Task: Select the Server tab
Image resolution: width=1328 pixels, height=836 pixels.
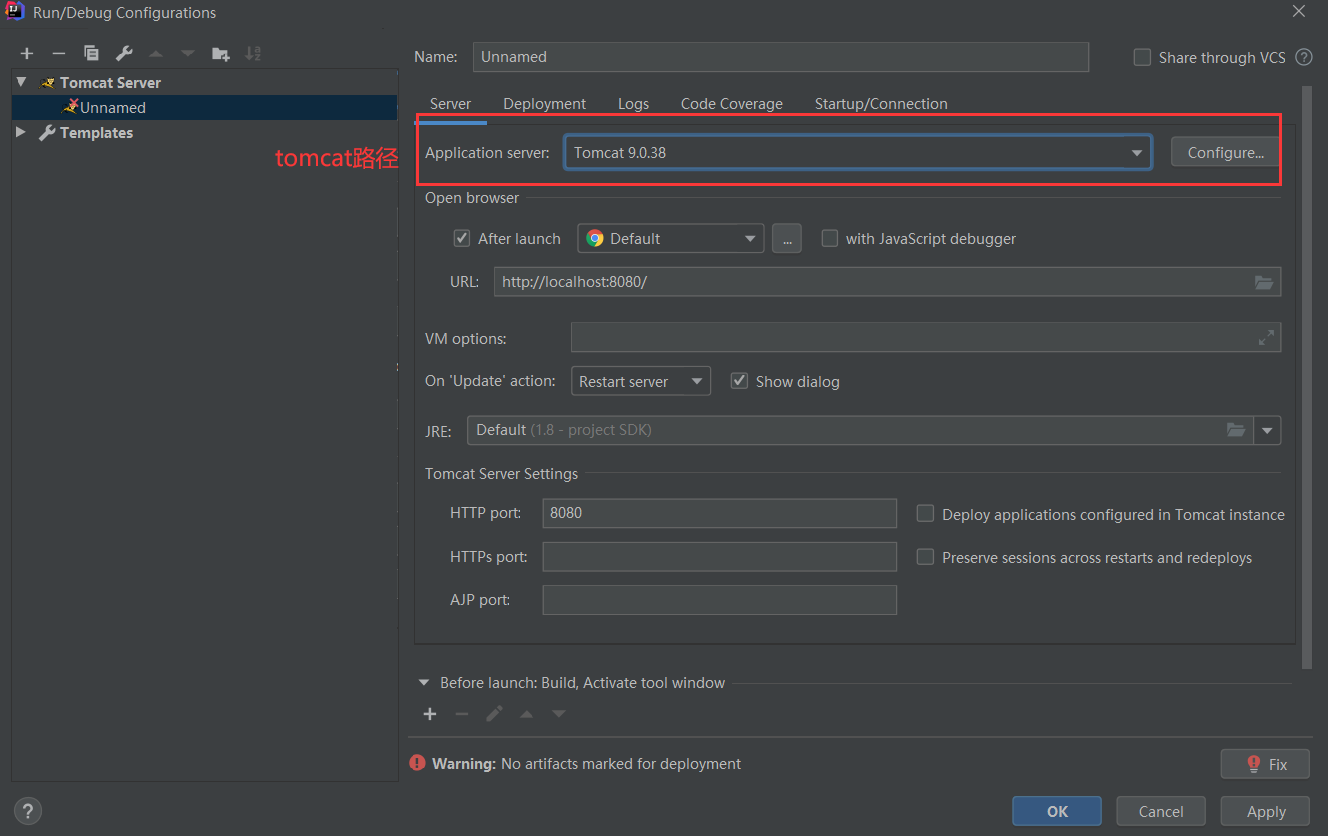Action: pos(450,104)
